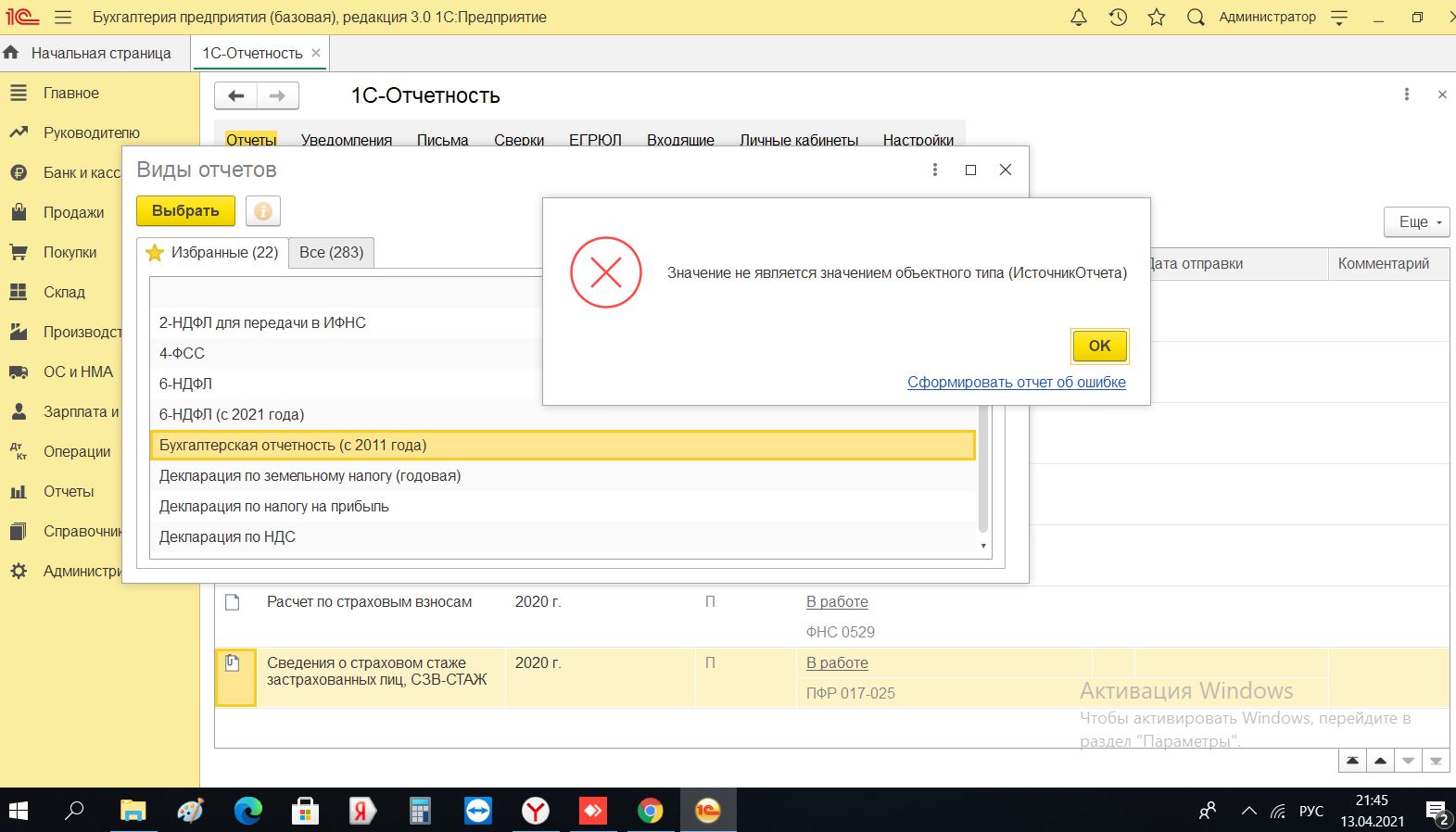Viewport: 1456px width, 832px height.
Task: Click the notifications bell icon
Action: (x=1078, y=18)
